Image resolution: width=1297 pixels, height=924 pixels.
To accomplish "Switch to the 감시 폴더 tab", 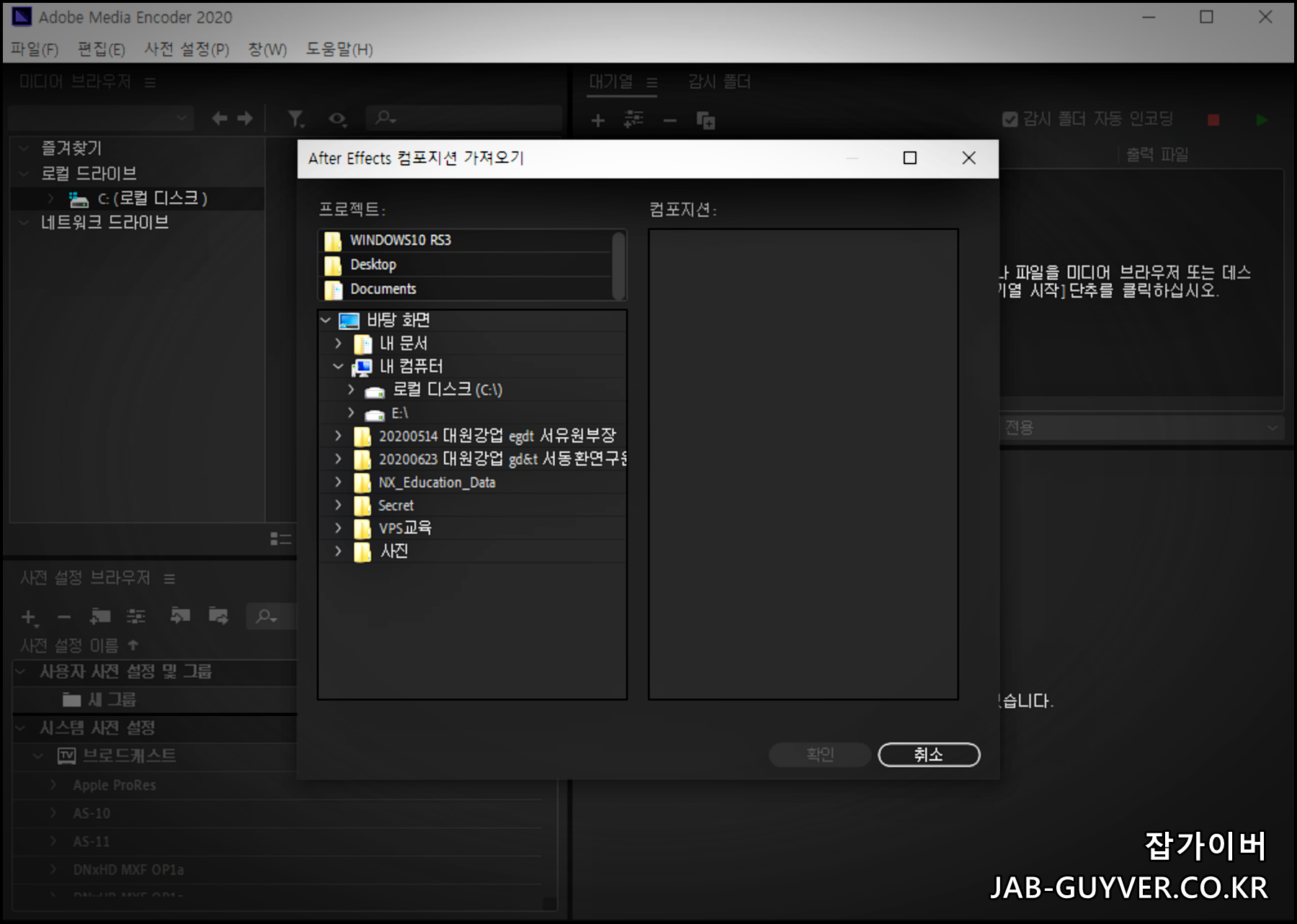I will click(x=719, y=81).
